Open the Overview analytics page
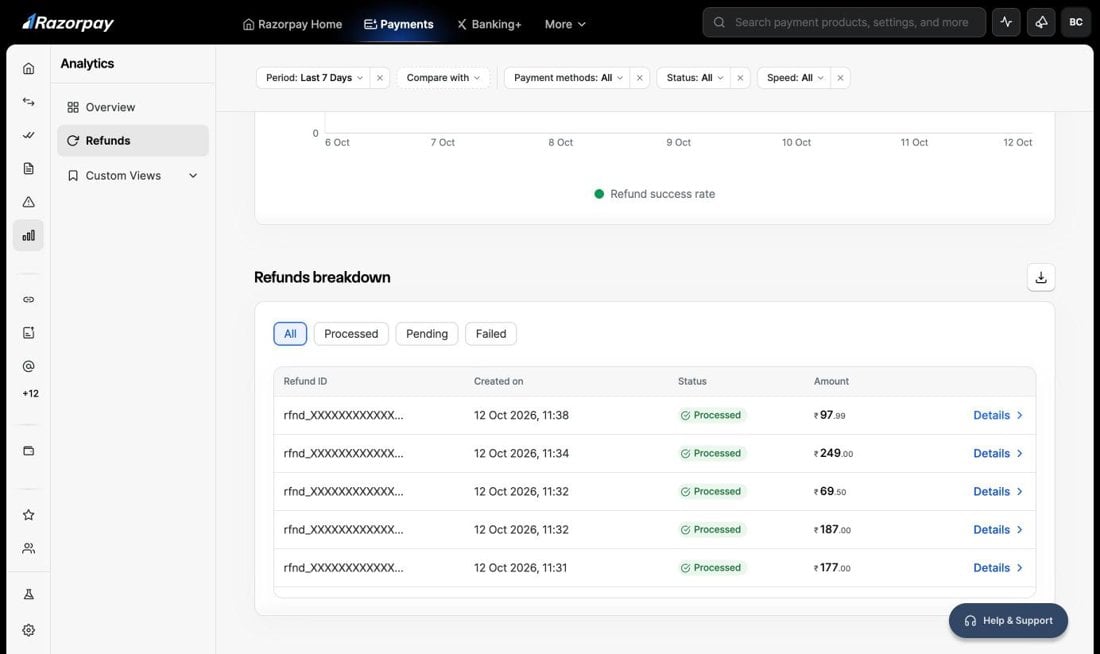Screen dimensions: 1100x654 [x=133, y=107]
